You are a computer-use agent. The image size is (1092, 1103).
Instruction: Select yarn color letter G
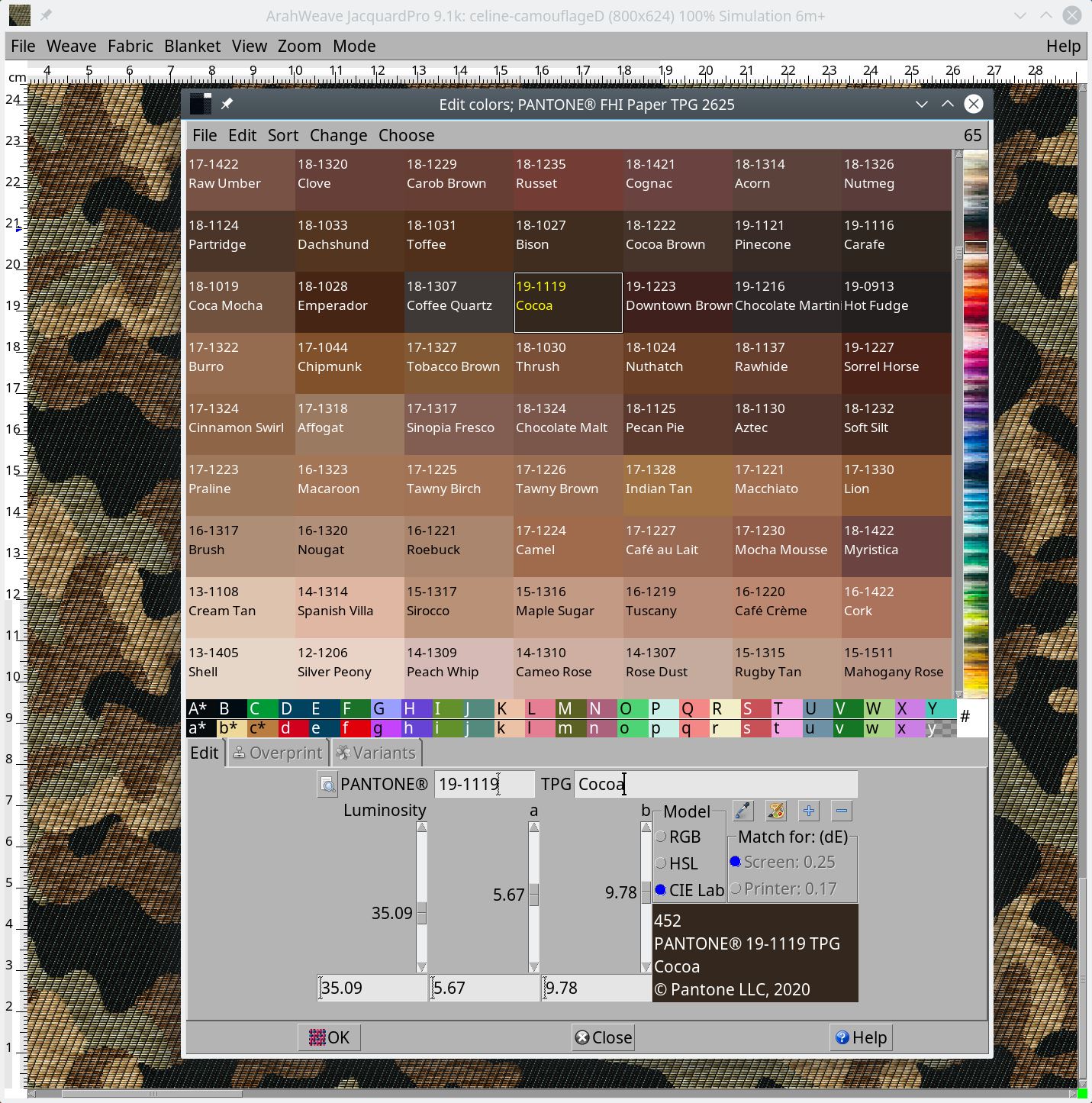(x=386, y=708)
